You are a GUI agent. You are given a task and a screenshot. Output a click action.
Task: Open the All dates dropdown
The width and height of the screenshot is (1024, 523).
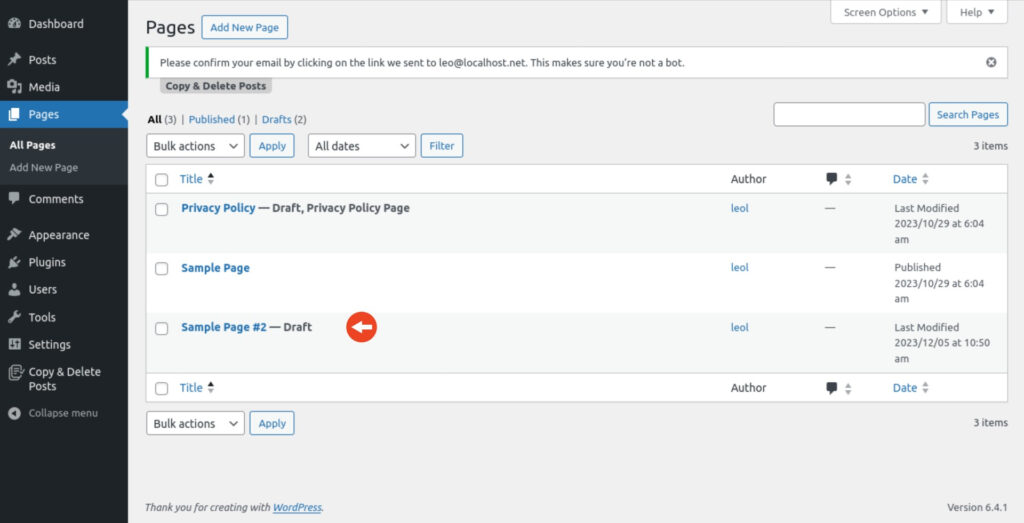coord(362,146)
